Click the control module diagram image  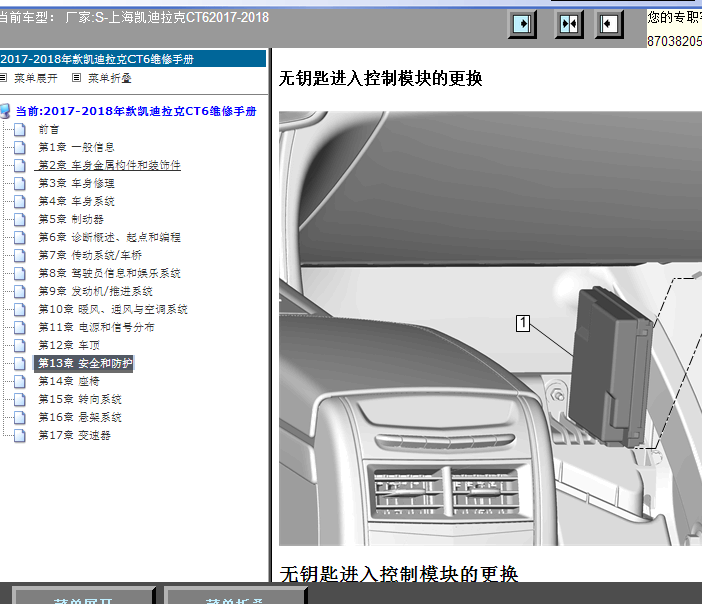click(x=490, y=328)
